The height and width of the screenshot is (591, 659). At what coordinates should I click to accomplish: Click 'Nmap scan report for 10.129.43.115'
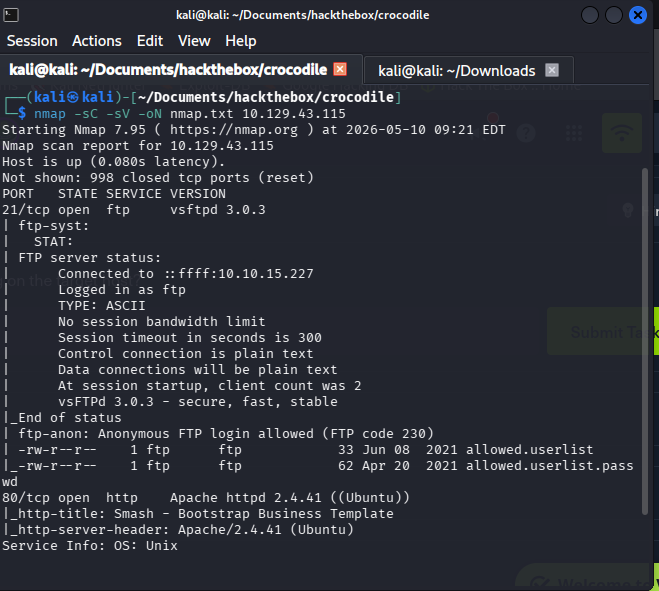(x=138, y=146)
